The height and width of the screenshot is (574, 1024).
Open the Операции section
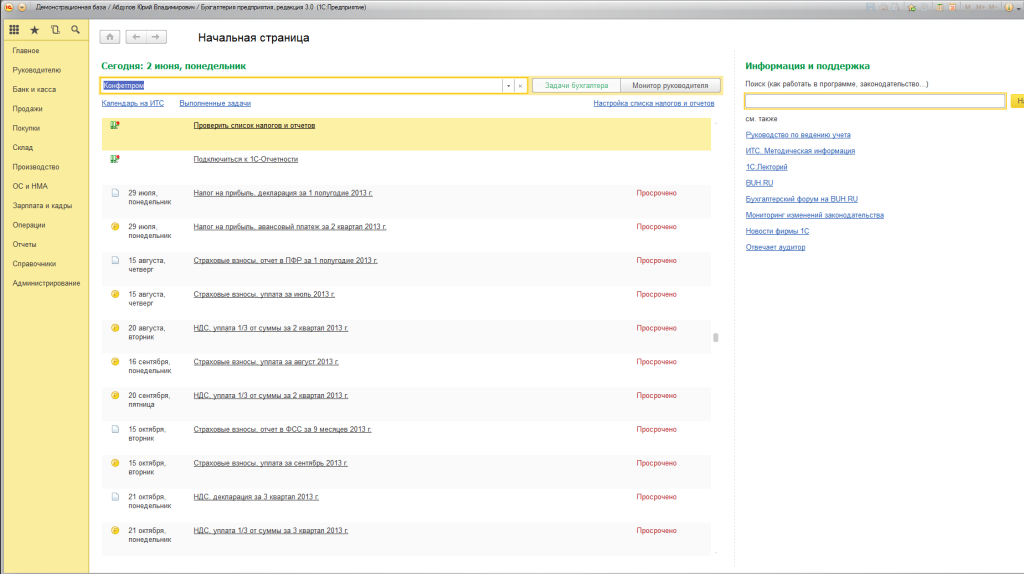point(29,225)
